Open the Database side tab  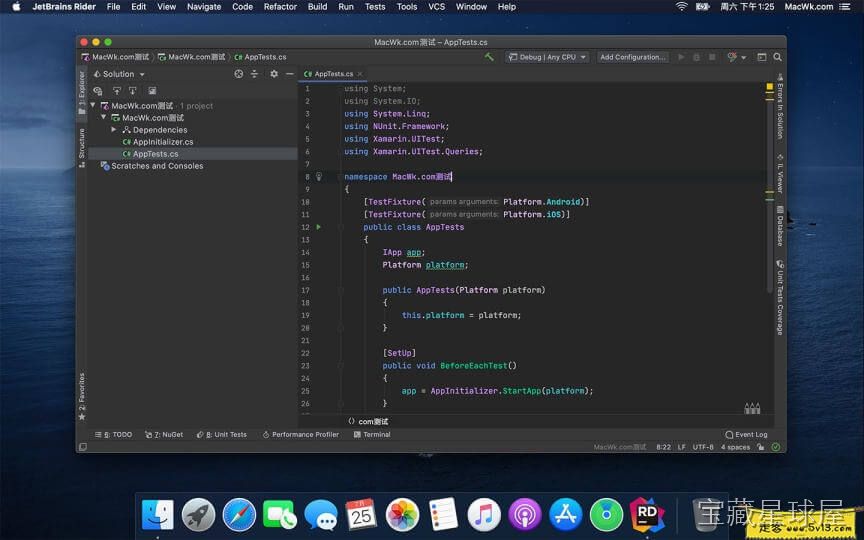click(x=780, y=225)
